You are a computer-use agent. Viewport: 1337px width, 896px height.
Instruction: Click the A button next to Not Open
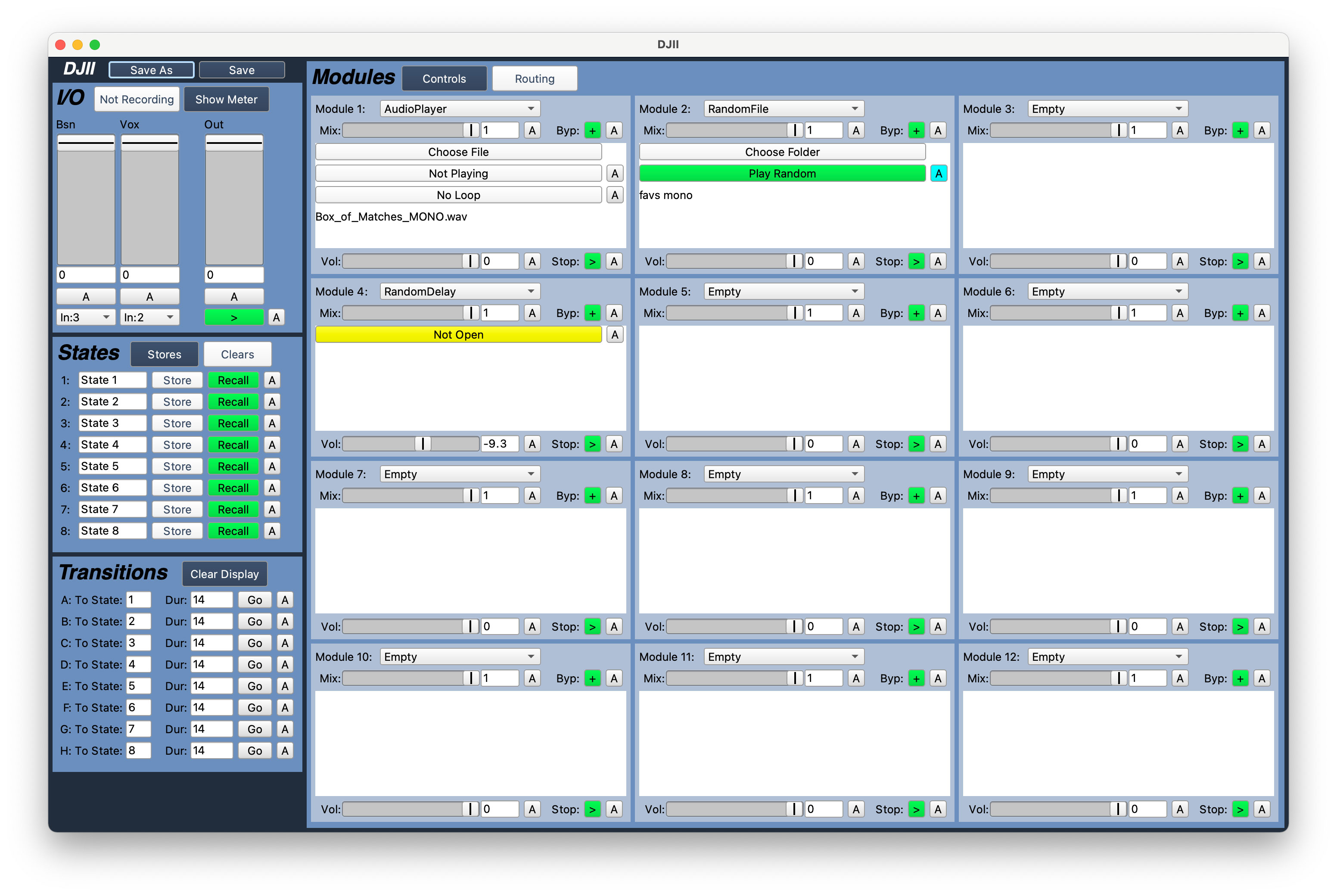coord(614,334)
